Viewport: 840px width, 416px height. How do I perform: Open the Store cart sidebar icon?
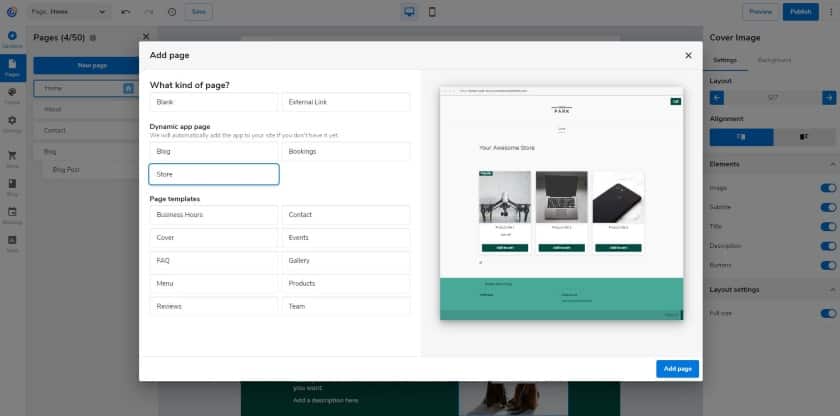point(12,159)
